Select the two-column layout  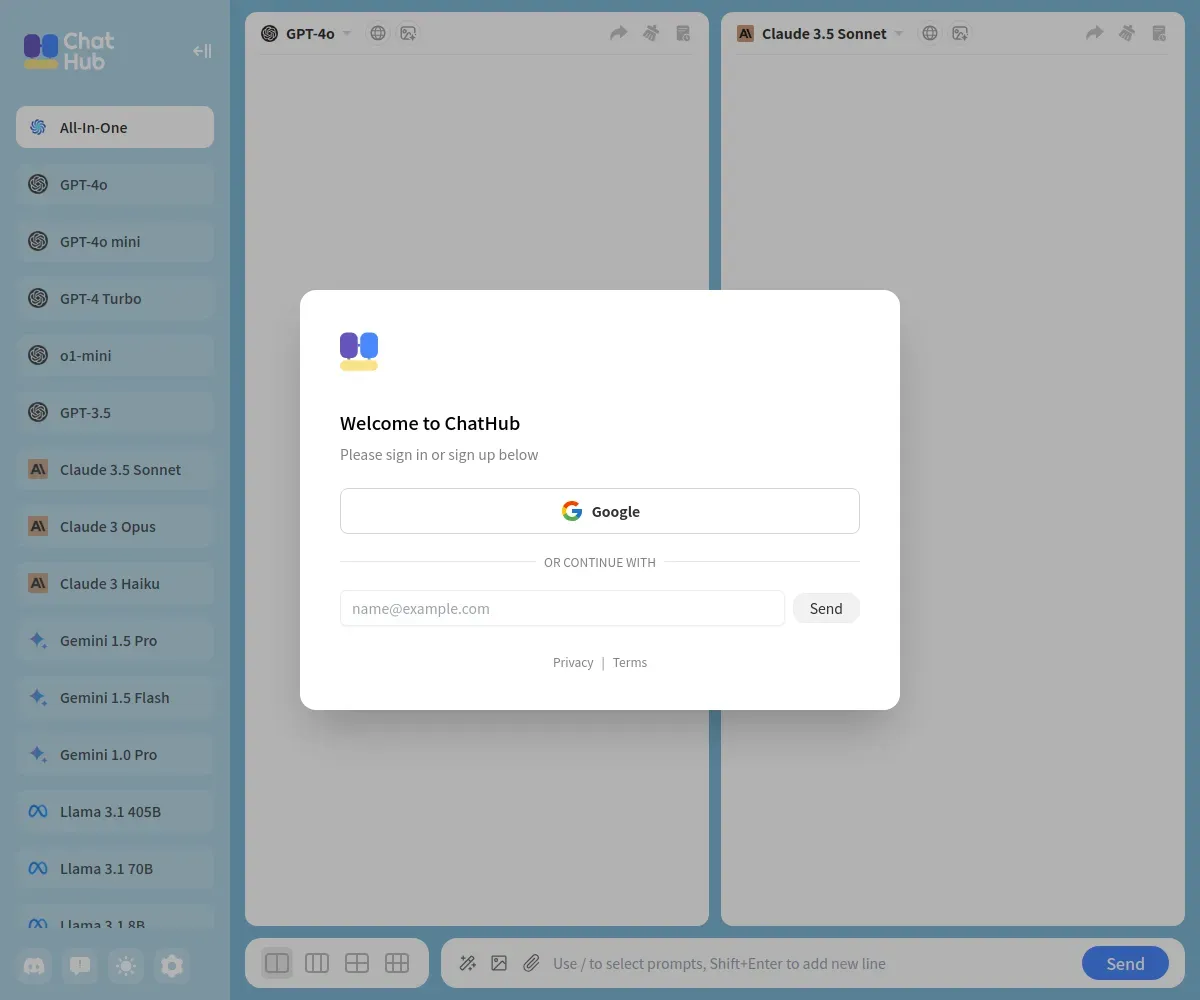click(277, 963)
